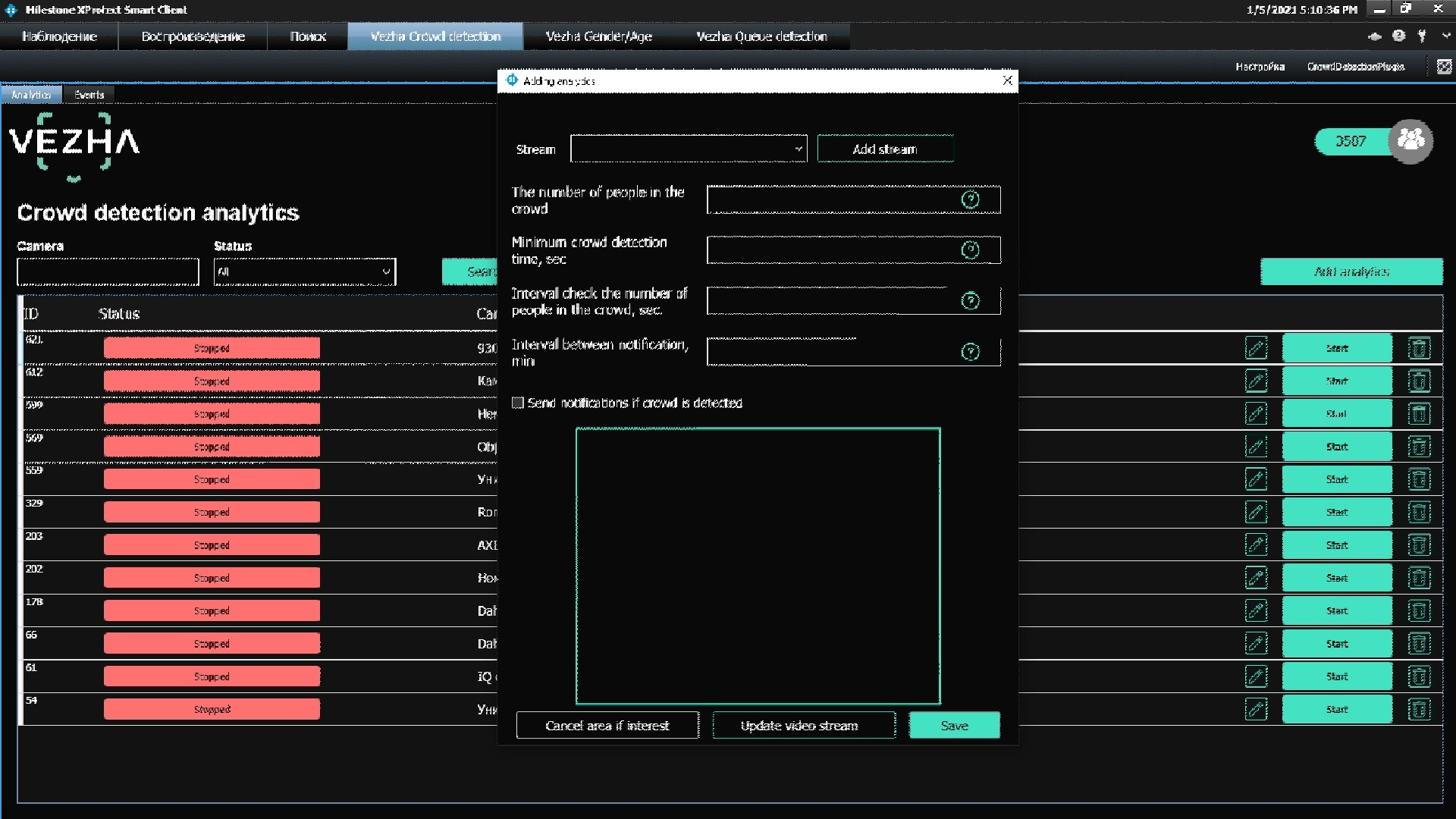Delete analytics row 612 with trash icon
This screenshot has height=819, width=1456.
click(x=1419, y=381)
